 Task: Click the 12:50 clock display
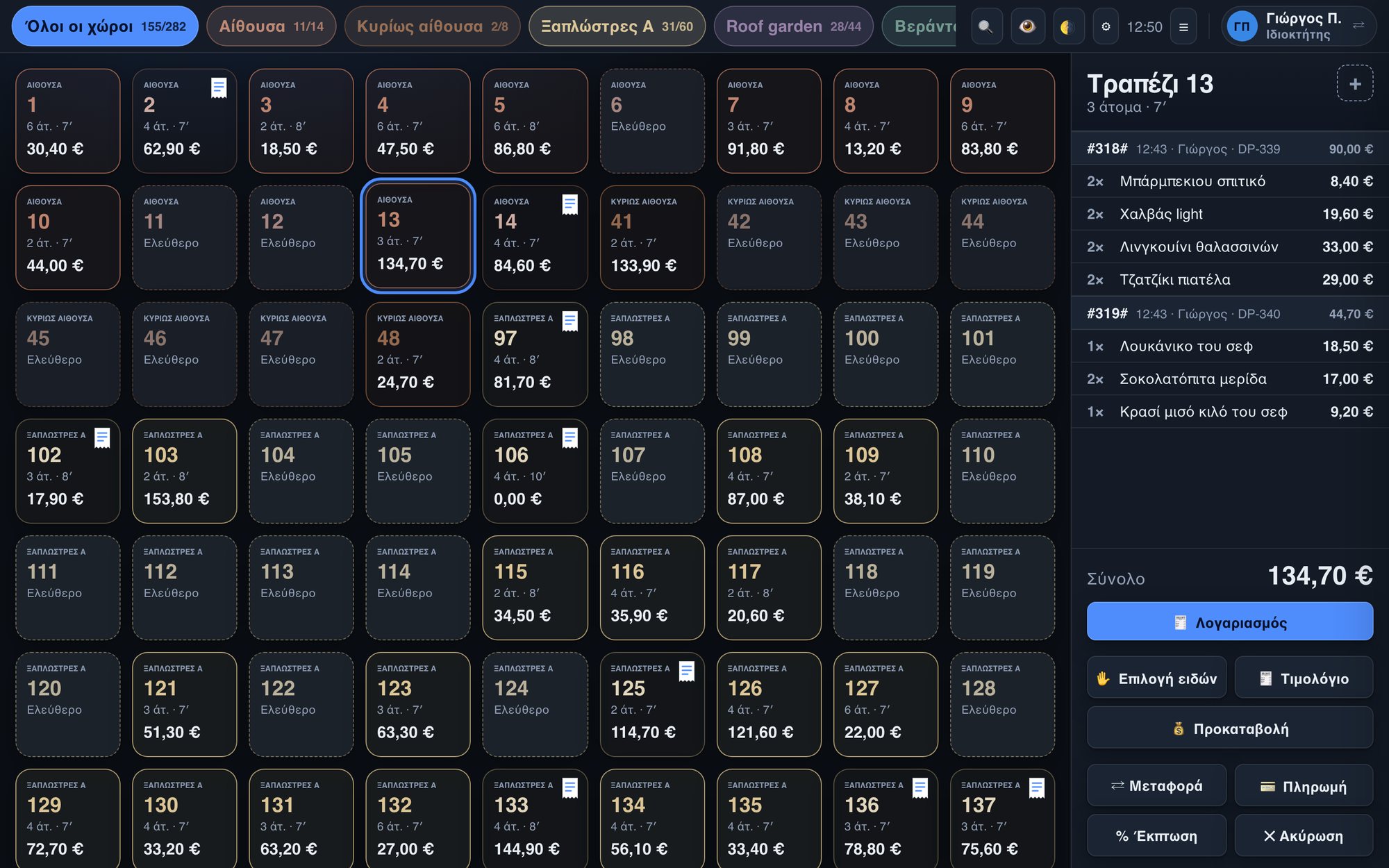coord(1144,26)
